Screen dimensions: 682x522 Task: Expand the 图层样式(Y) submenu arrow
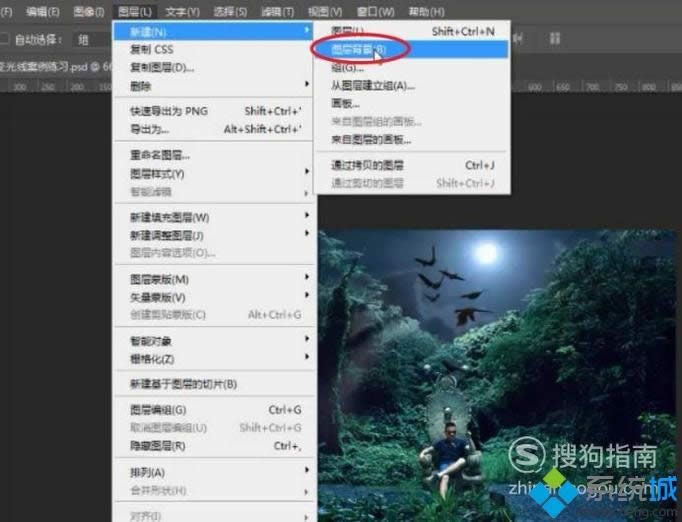(x=307, y=171)
